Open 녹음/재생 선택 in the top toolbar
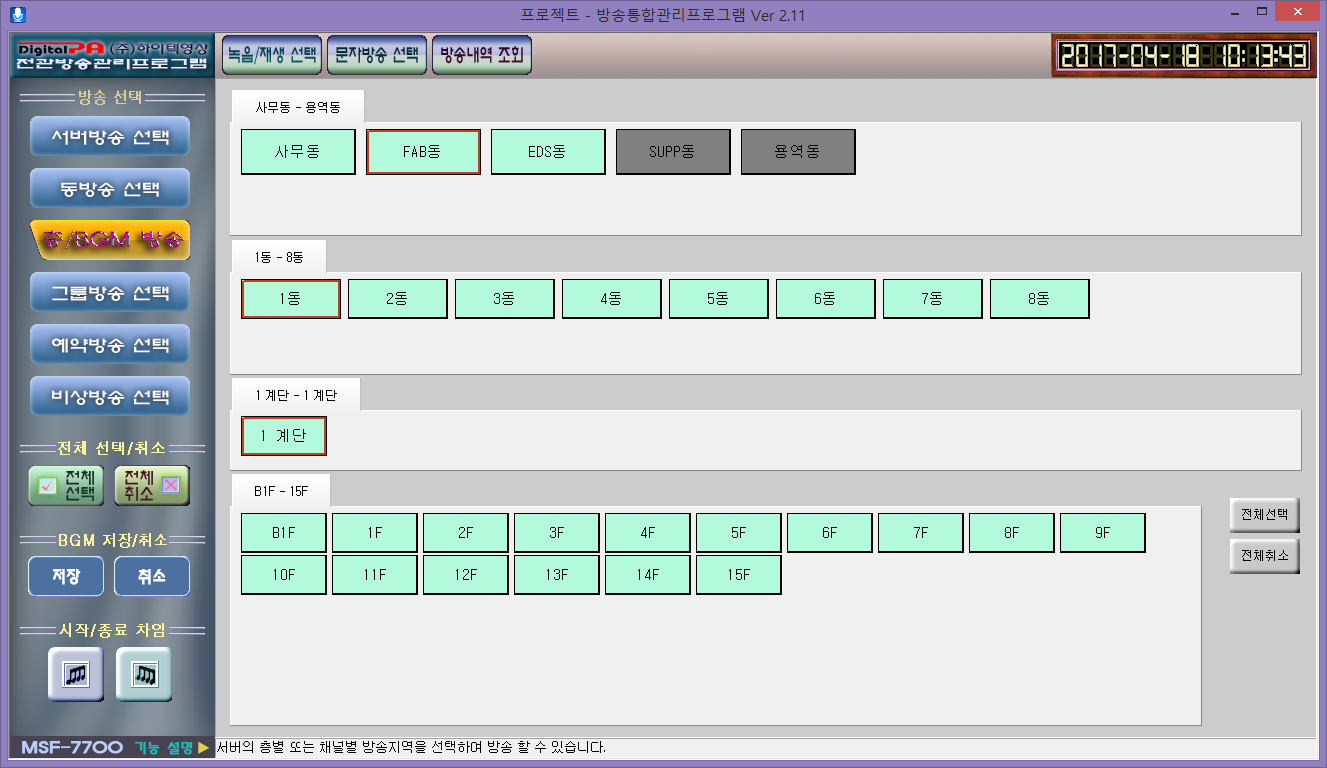 pyautogui.click(x=271, y=55)
